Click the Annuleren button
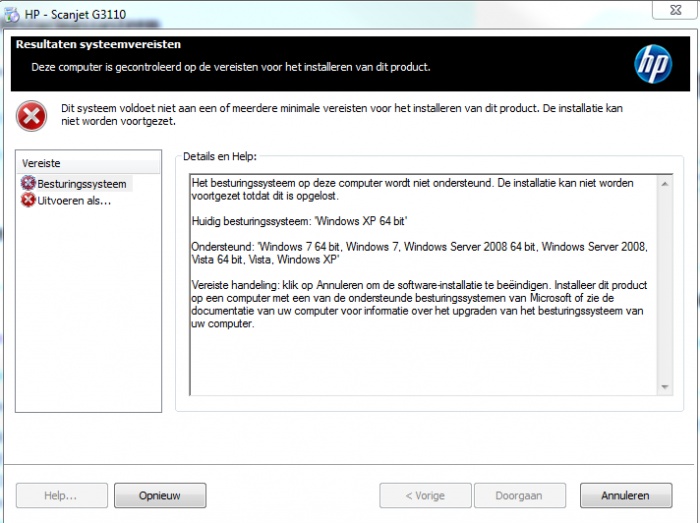 626,495
